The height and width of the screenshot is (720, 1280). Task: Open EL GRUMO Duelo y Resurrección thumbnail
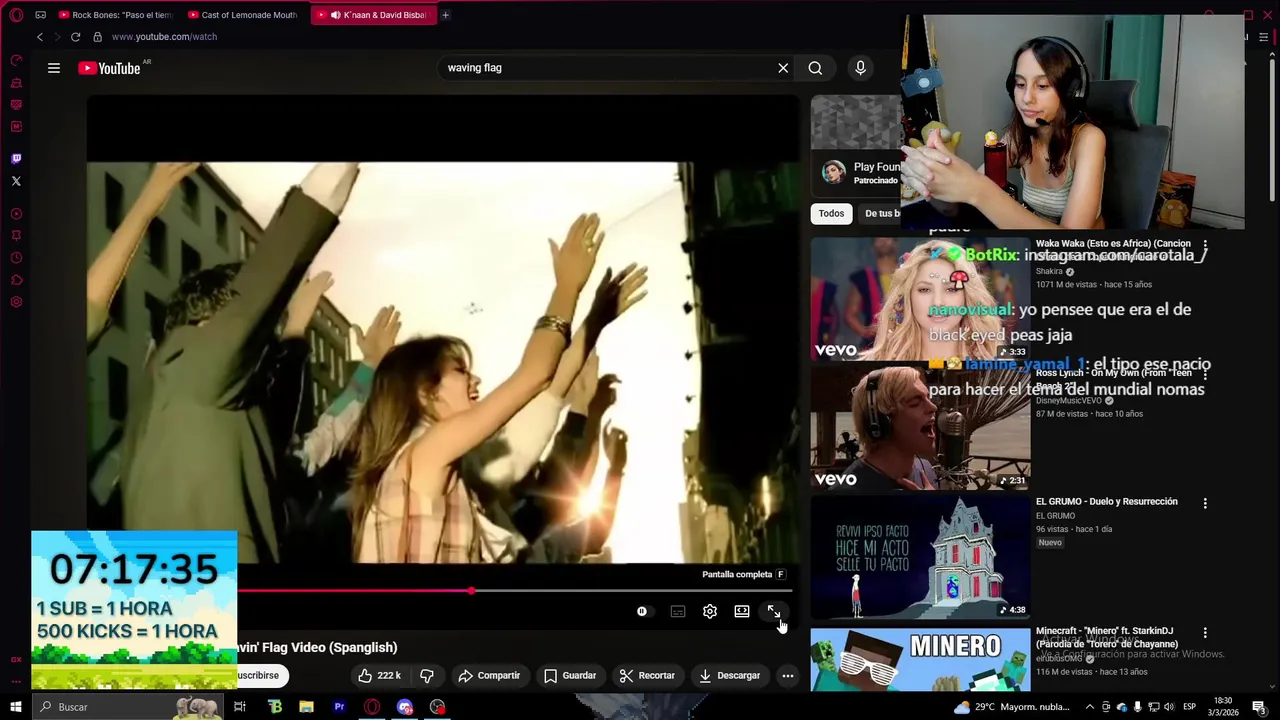pos(920,557)
